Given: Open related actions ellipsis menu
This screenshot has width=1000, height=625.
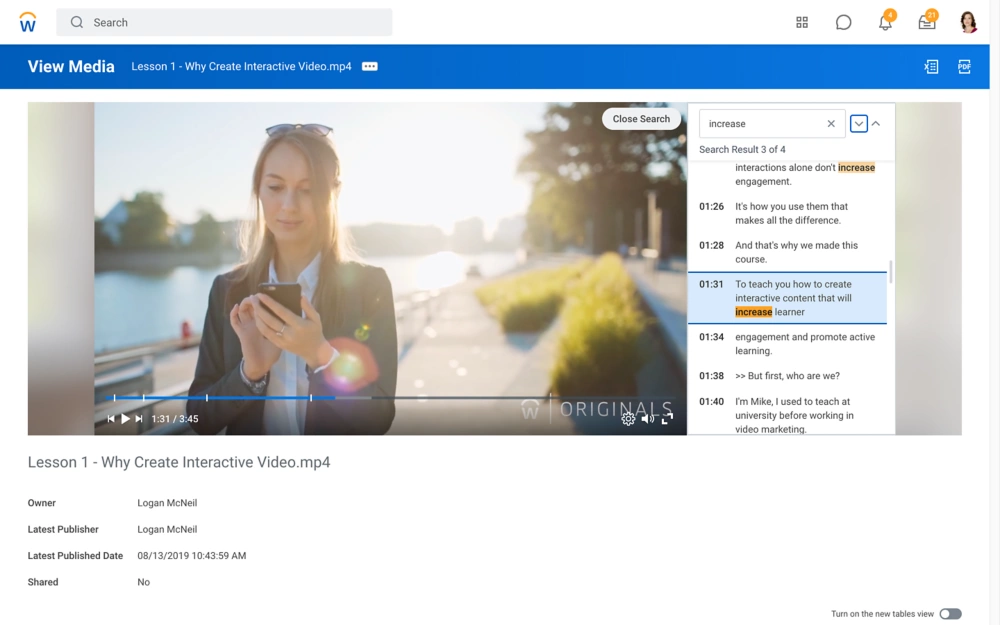Looking at the screenshot, I should click(370, 67).
